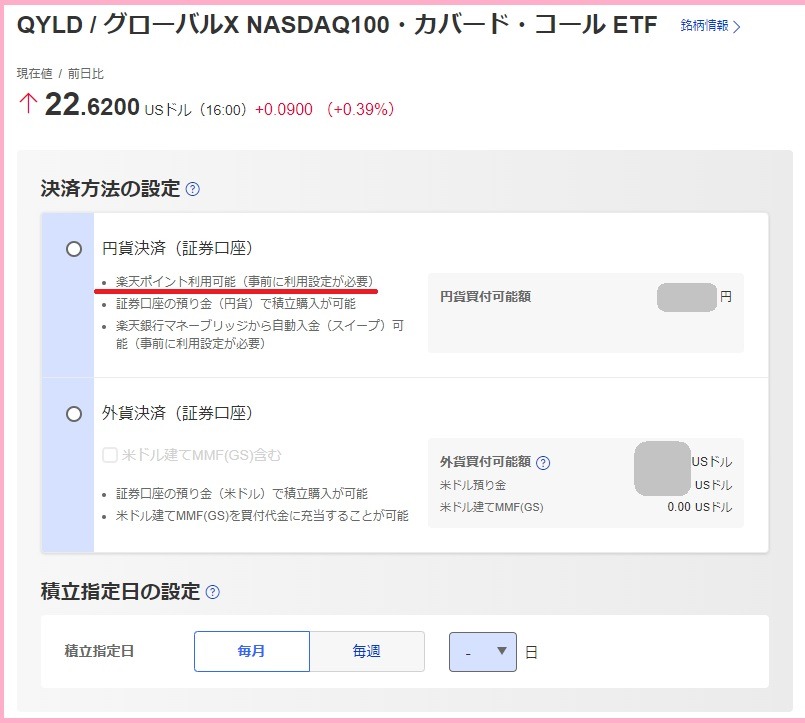
Task: Tick 米ドル建てMMF(GS)含む checkbox
Action: point(110,455)
